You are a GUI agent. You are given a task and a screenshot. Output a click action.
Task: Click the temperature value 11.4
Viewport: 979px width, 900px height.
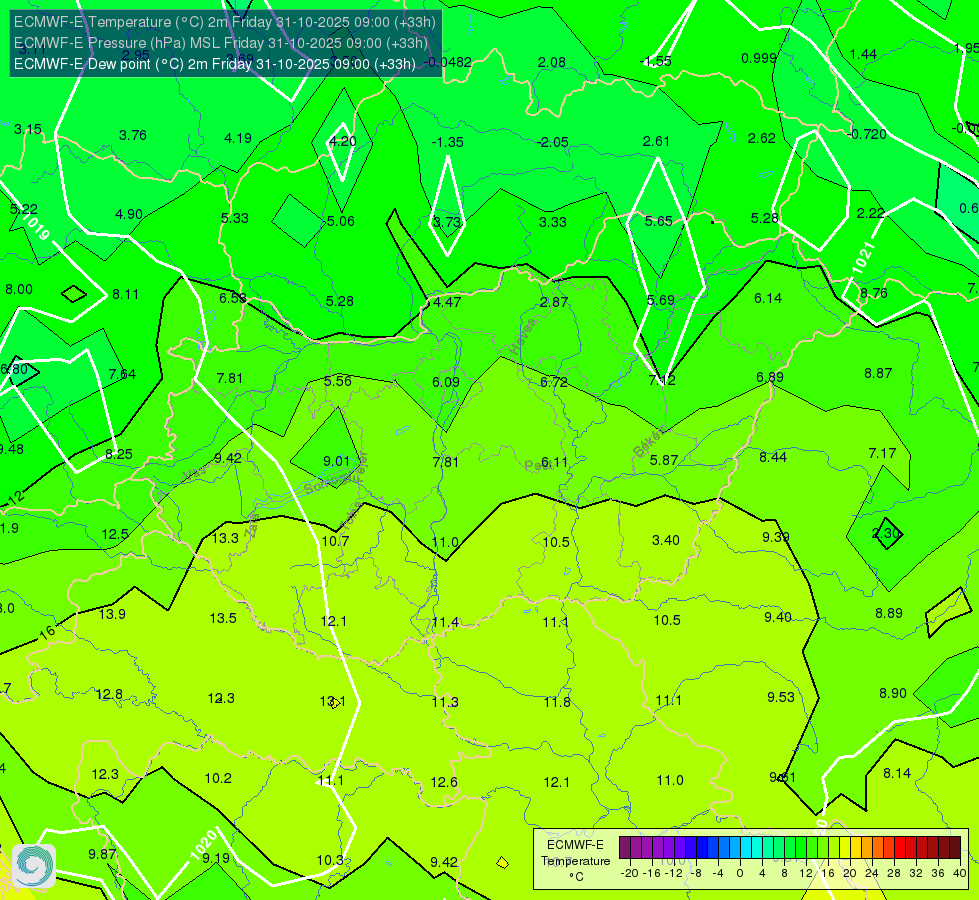click(x=445, y=623)
